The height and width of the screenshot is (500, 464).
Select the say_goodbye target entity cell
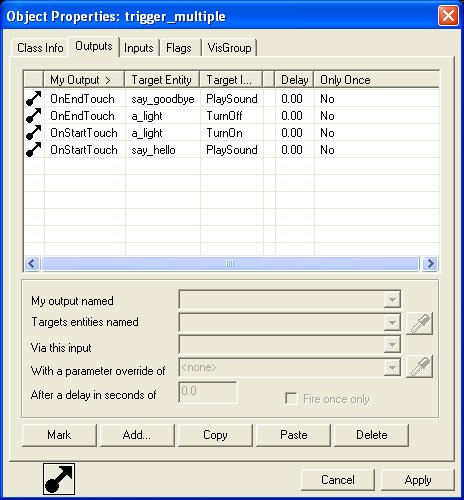(163, 99)
